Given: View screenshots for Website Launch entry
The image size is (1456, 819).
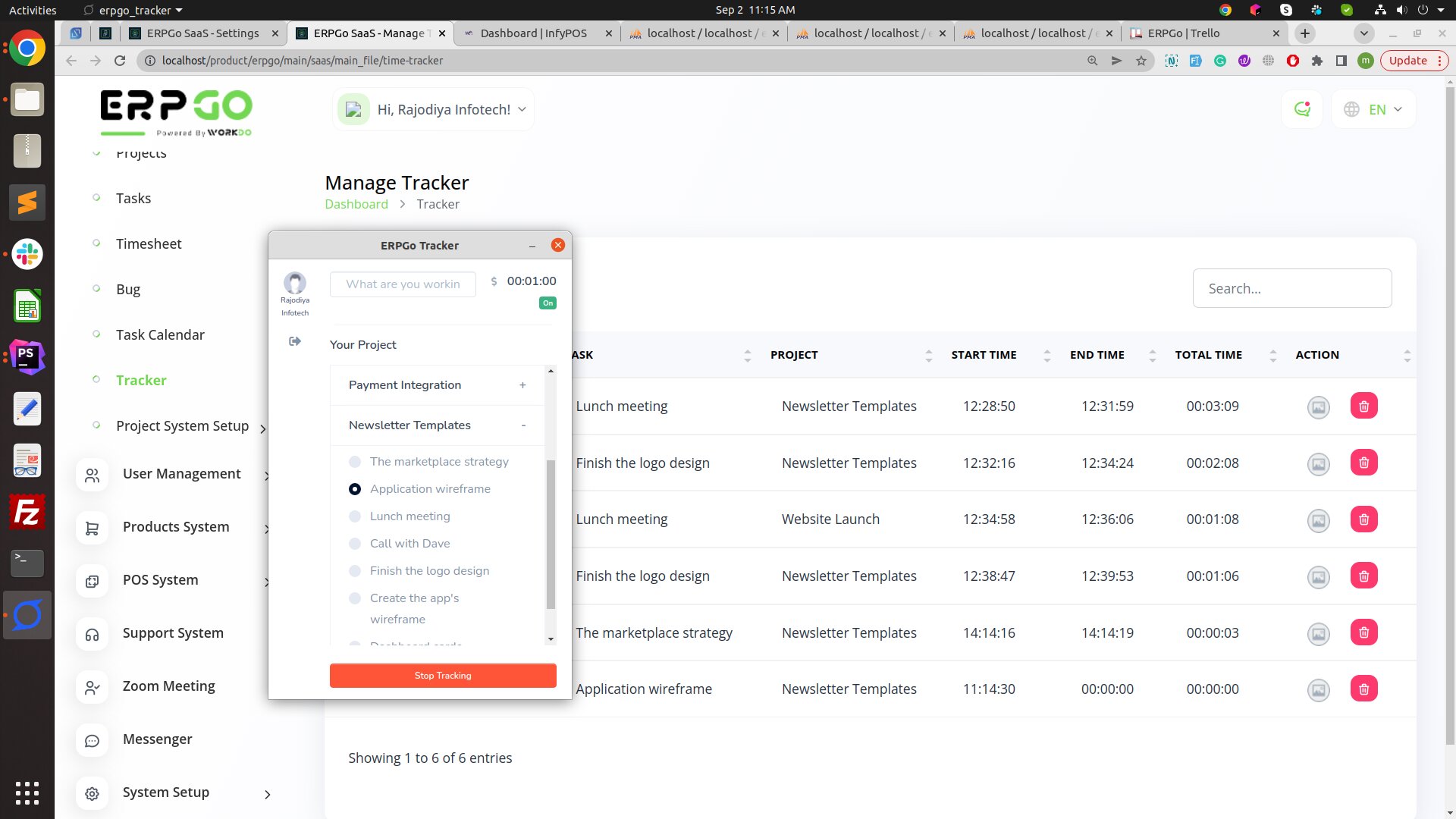Looking at the screenshot, I should tap(1318, 520).
